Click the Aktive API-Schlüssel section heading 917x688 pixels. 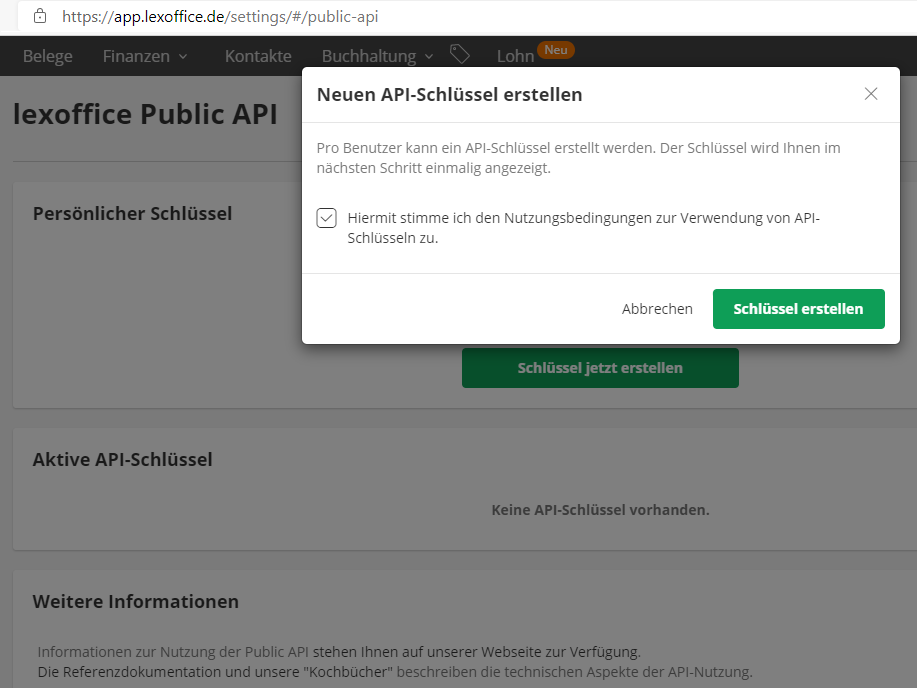click(123, 459)
